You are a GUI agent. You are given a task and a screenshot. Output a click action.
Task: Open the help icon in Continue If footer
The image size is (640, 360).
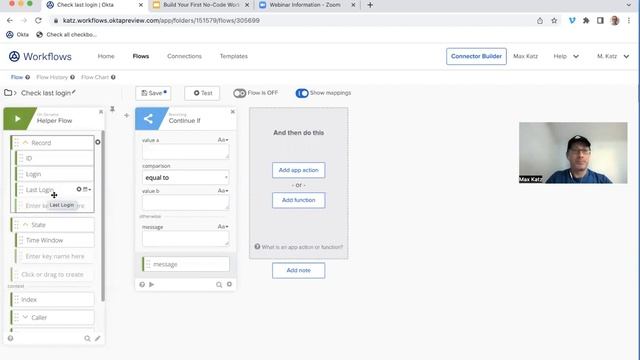point(142,284)
